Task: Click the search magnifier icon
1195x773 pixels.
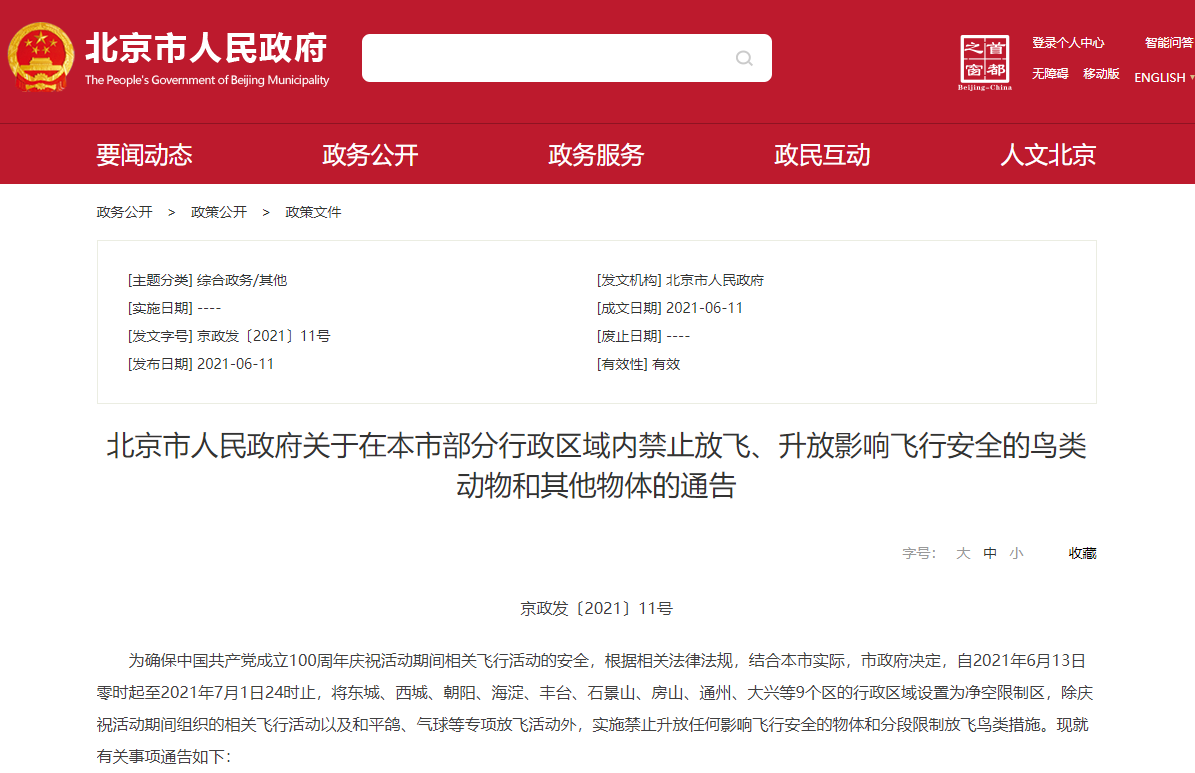Action: pos(744,58)
